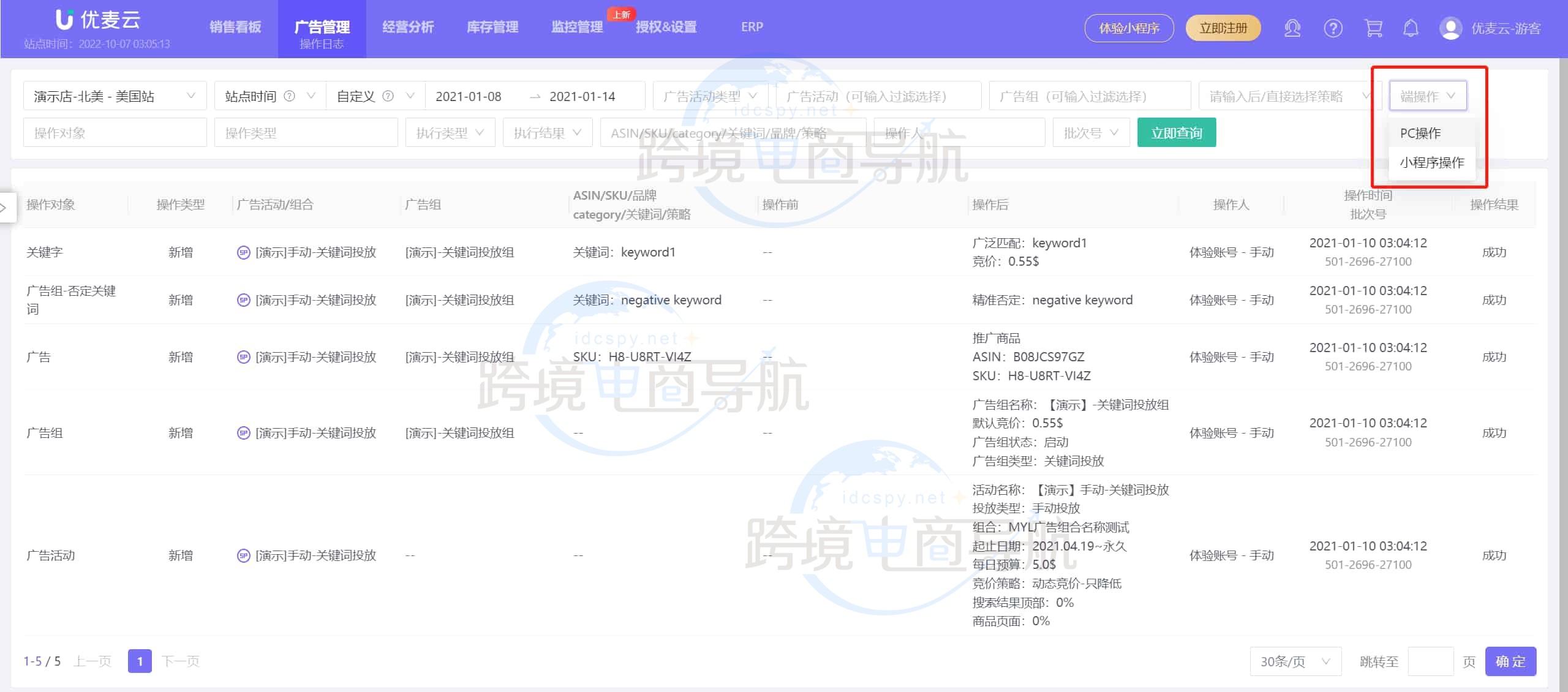Select PC操作 from the dropdown list
The width and height of the screenshot is (1568, 692).
point(1420,134)
